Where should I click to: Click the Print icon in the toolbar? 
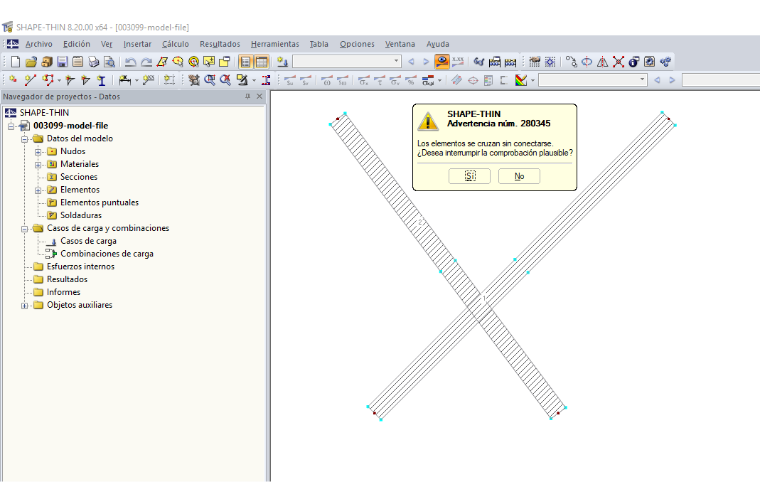(x=94, y=62)
